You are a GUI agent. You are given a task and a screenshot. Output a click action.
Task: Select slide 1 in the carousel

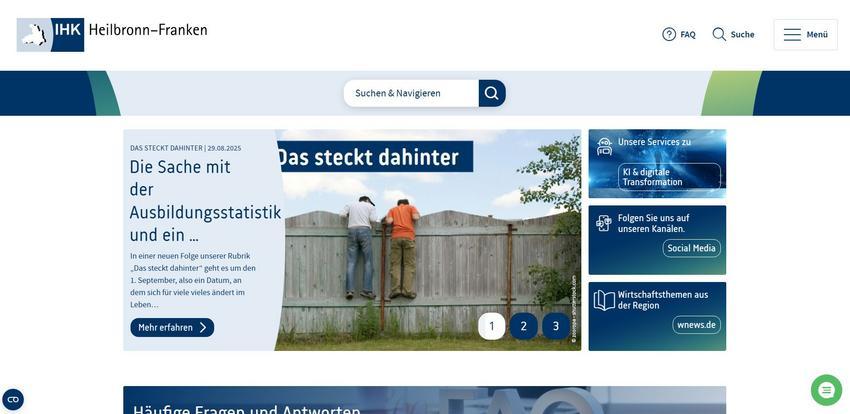(492, 326)
